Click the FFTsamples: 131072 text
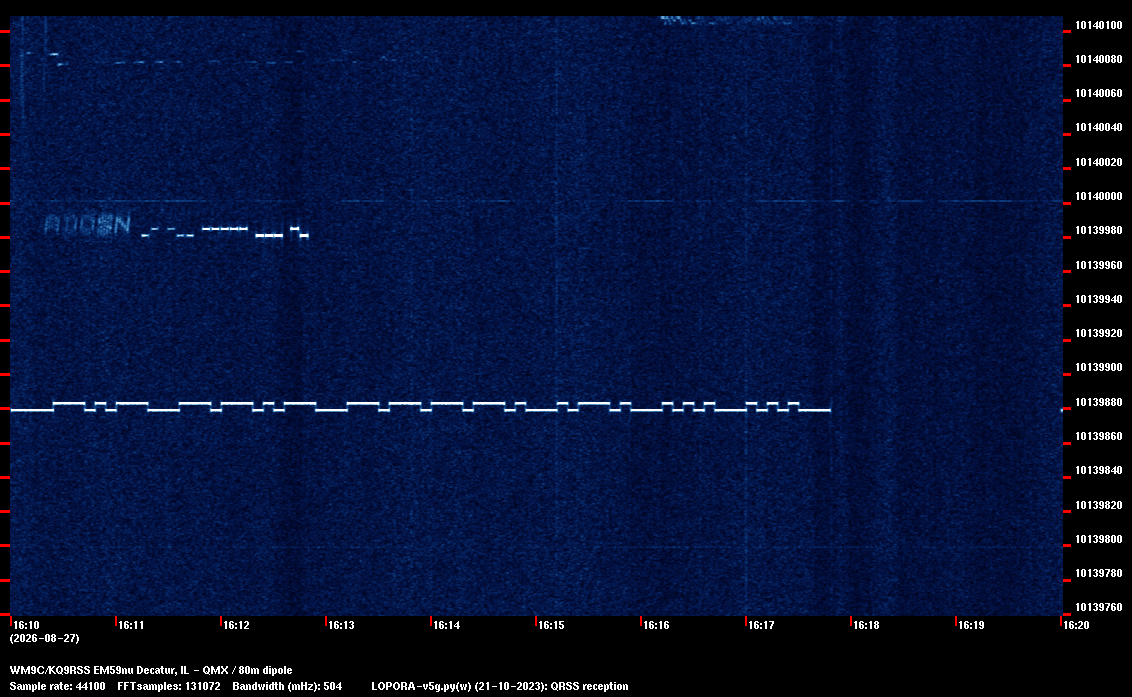 coord(169,686)
